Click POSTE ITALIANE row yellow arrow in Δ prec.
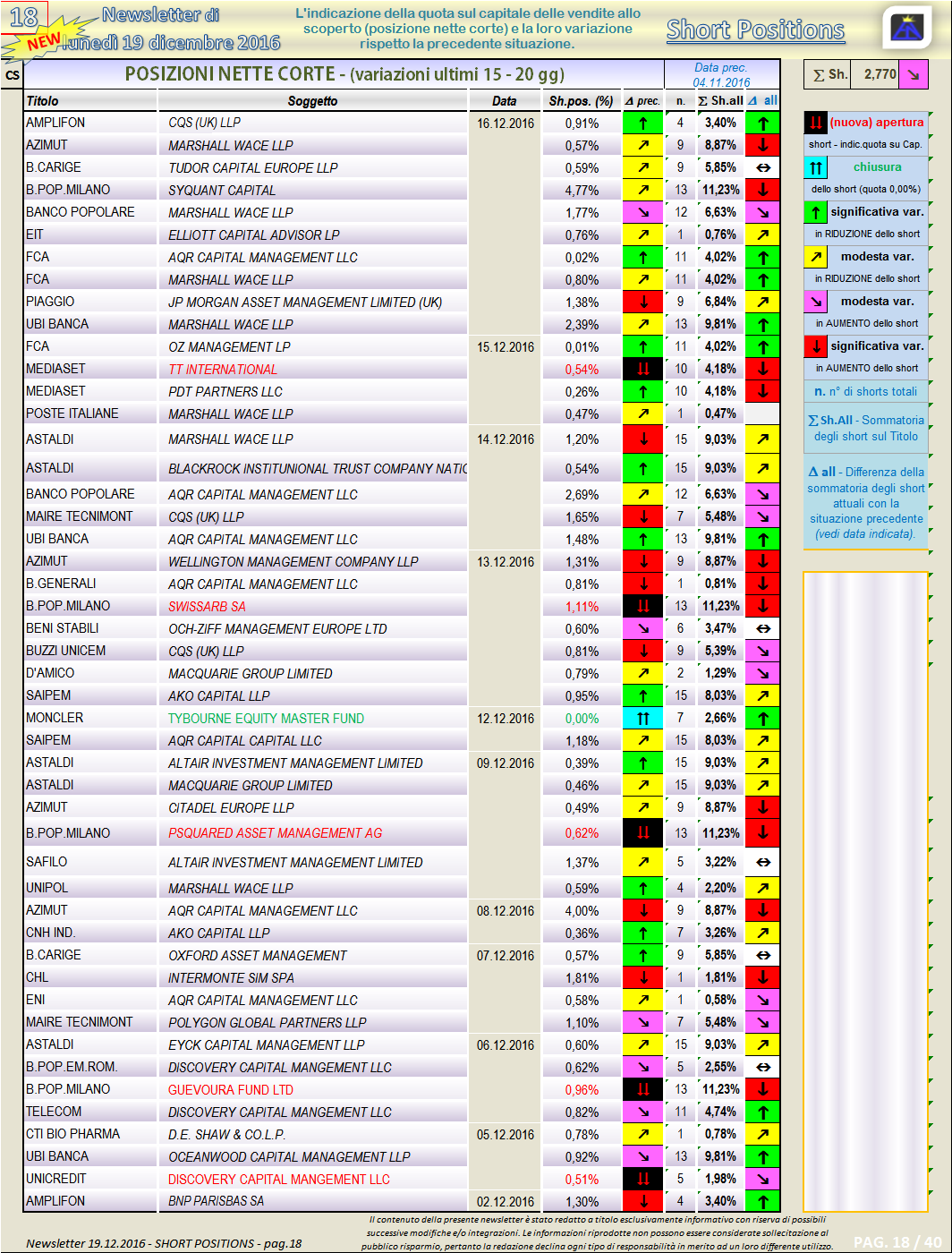 [x=642, y=413]
